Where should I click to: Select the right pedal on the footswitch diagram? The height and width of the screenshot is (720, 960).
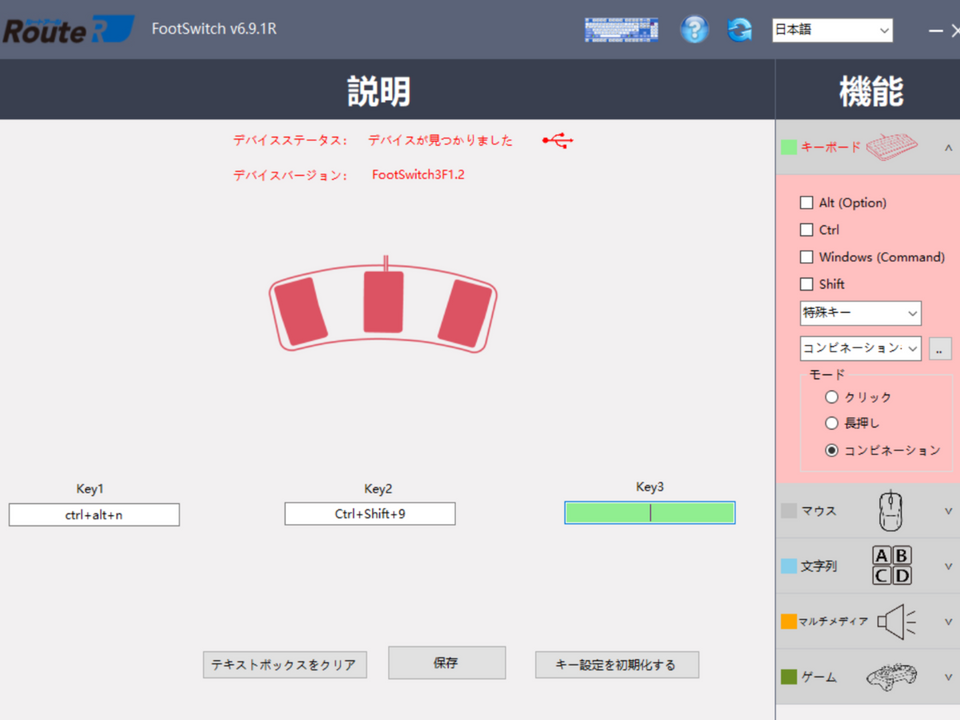pyautogui.click(x=465, y=312)
